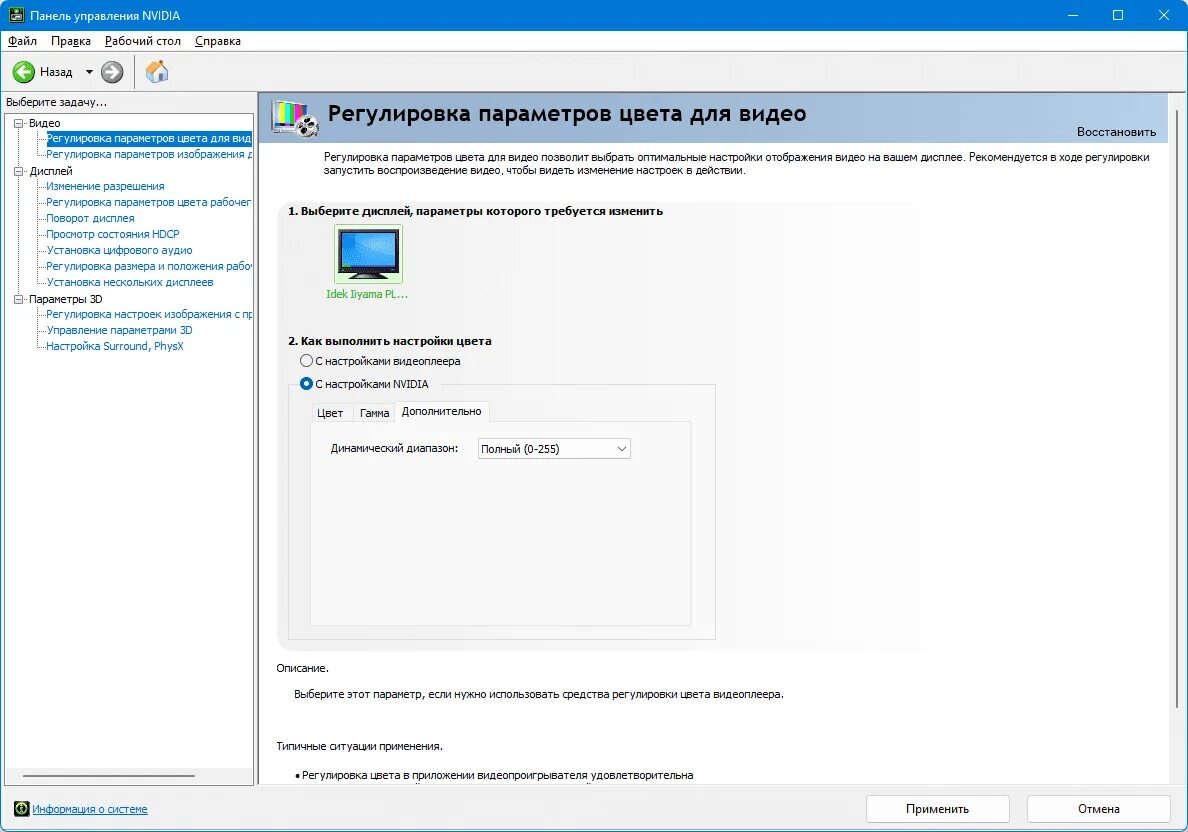Screen dimensions: 1188x832
Task: Click the NVIDIA icon in title bar
Action: click(x=16, y=15)
